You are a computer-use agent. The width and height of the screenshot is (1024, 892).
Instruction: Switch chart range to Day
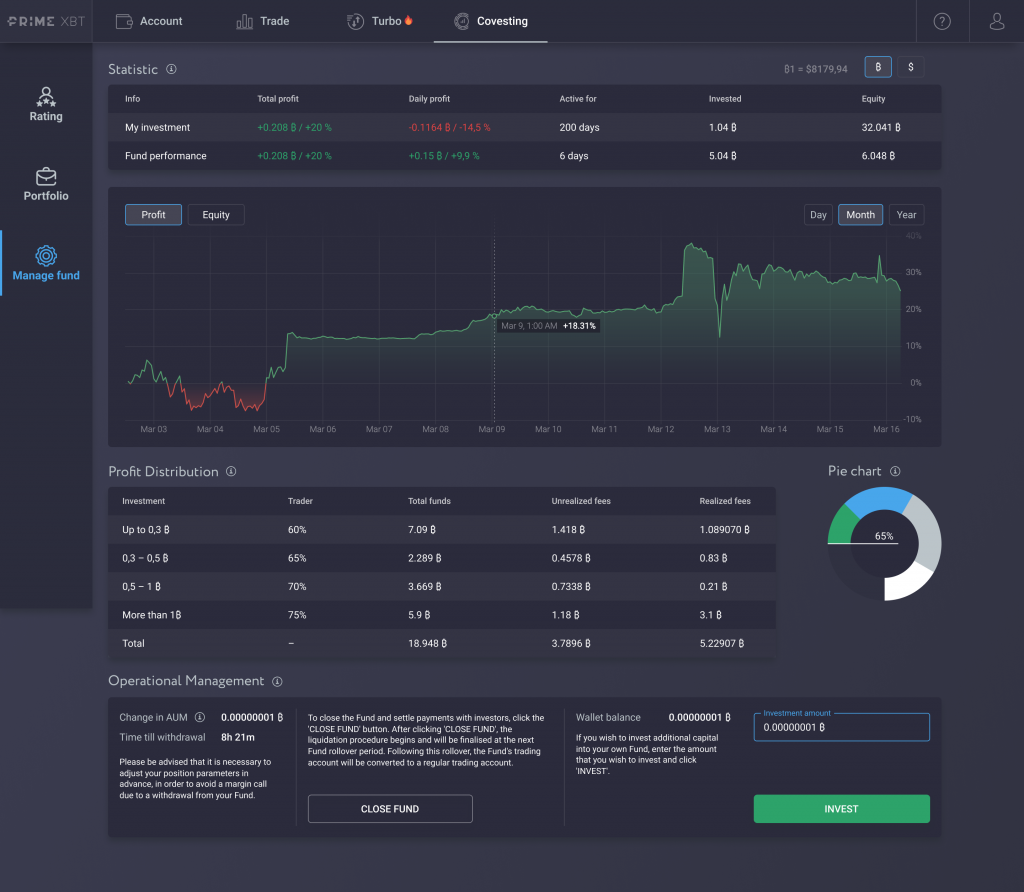point(818,214)
